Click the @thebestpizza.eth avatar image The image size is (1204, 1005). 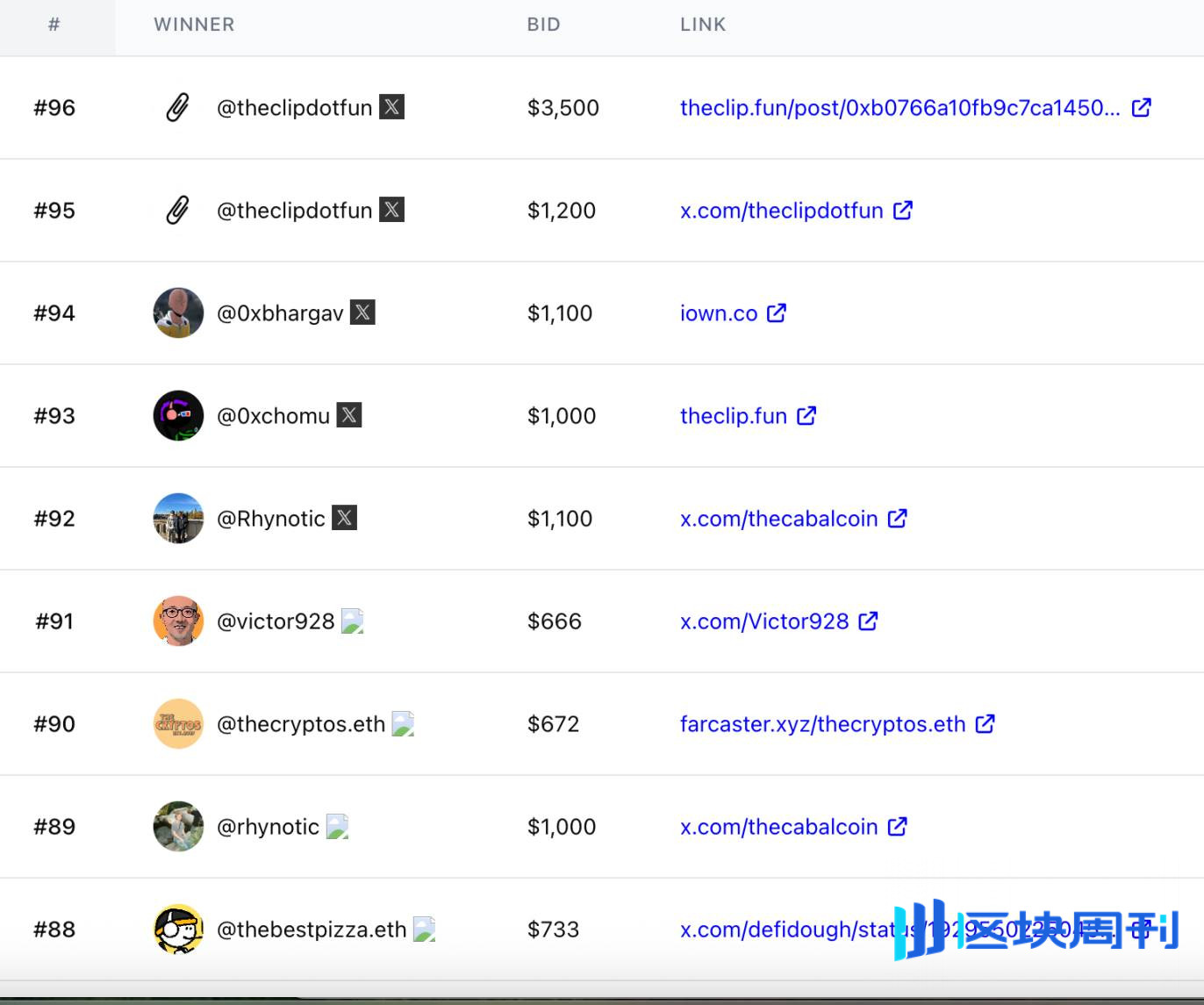[178, 929]
